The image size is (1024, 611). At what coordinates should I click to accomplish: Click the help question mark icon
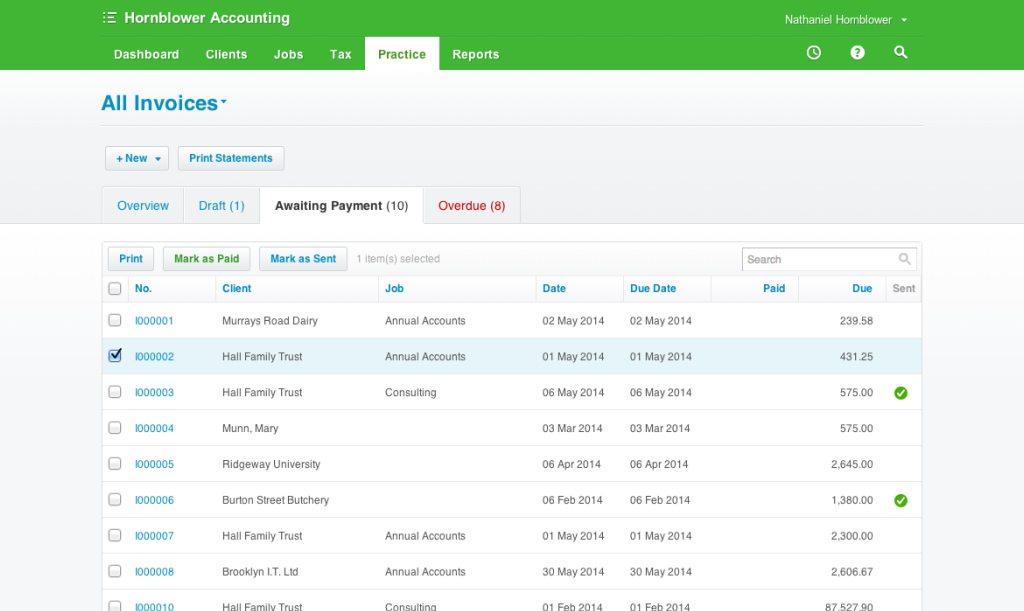tap(857, 52)
